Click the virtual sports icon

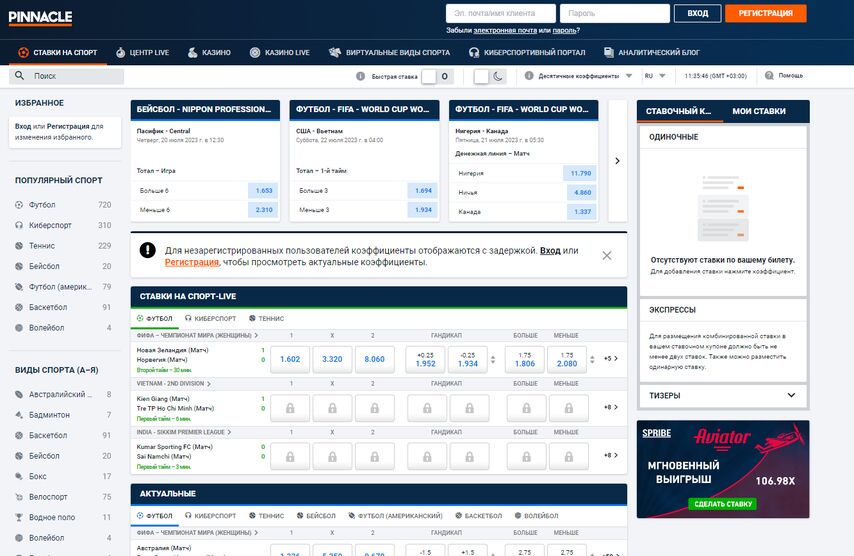click(x=335, y=52)
